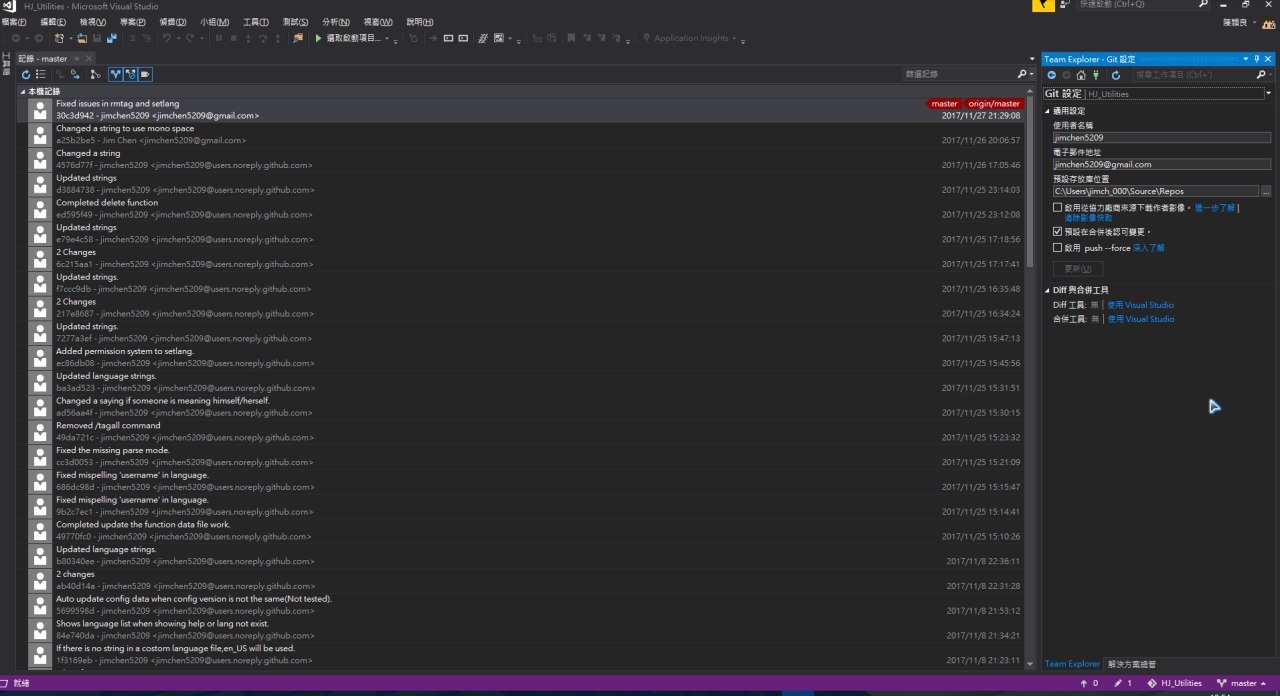Switch to the 解決方案總管 tab

1131,664
